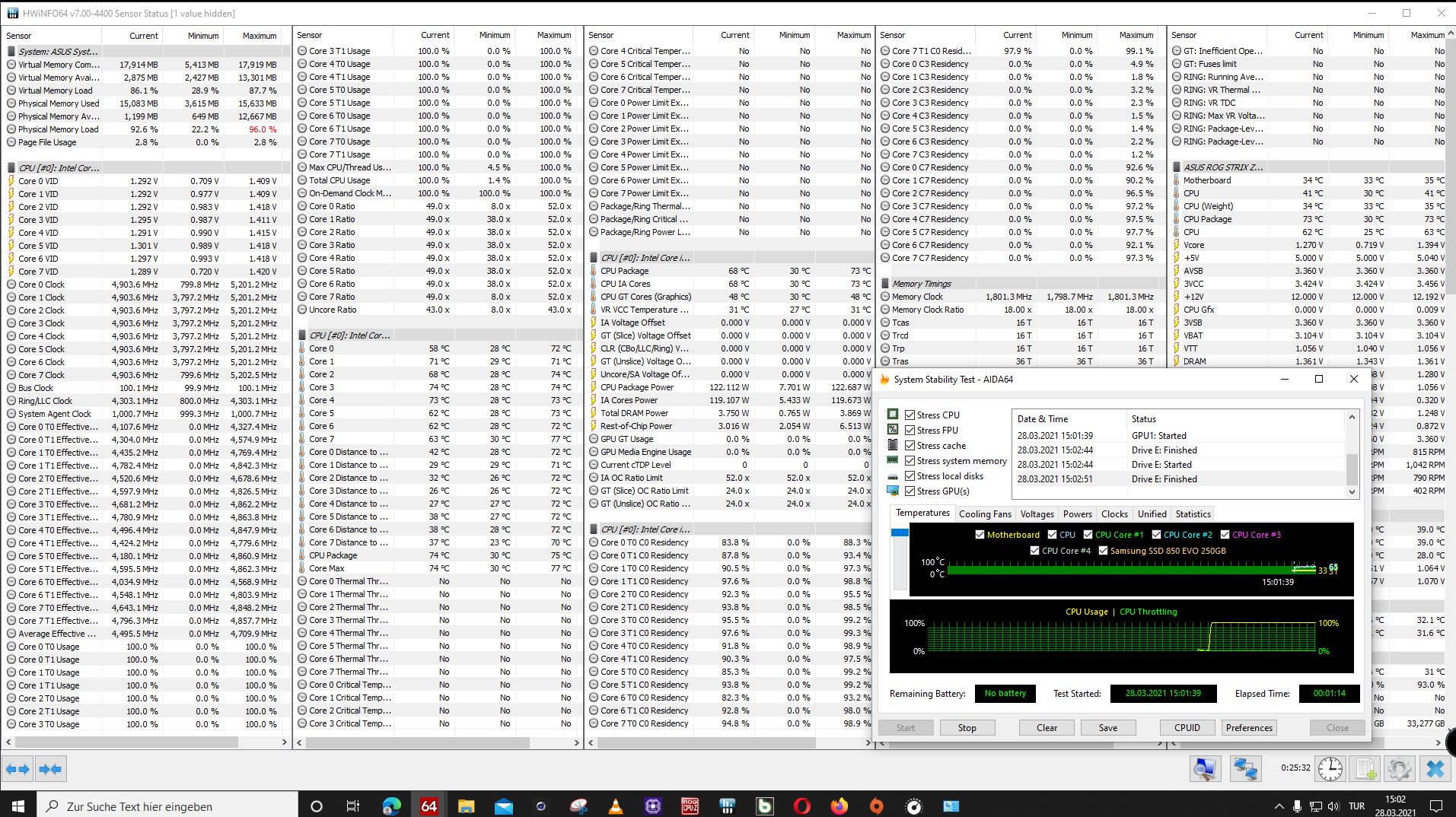Open the Cortana circle icon on taskbar
Viewport: 1456px width, 817px height.
pyautogui.click(x=317, y=806)
